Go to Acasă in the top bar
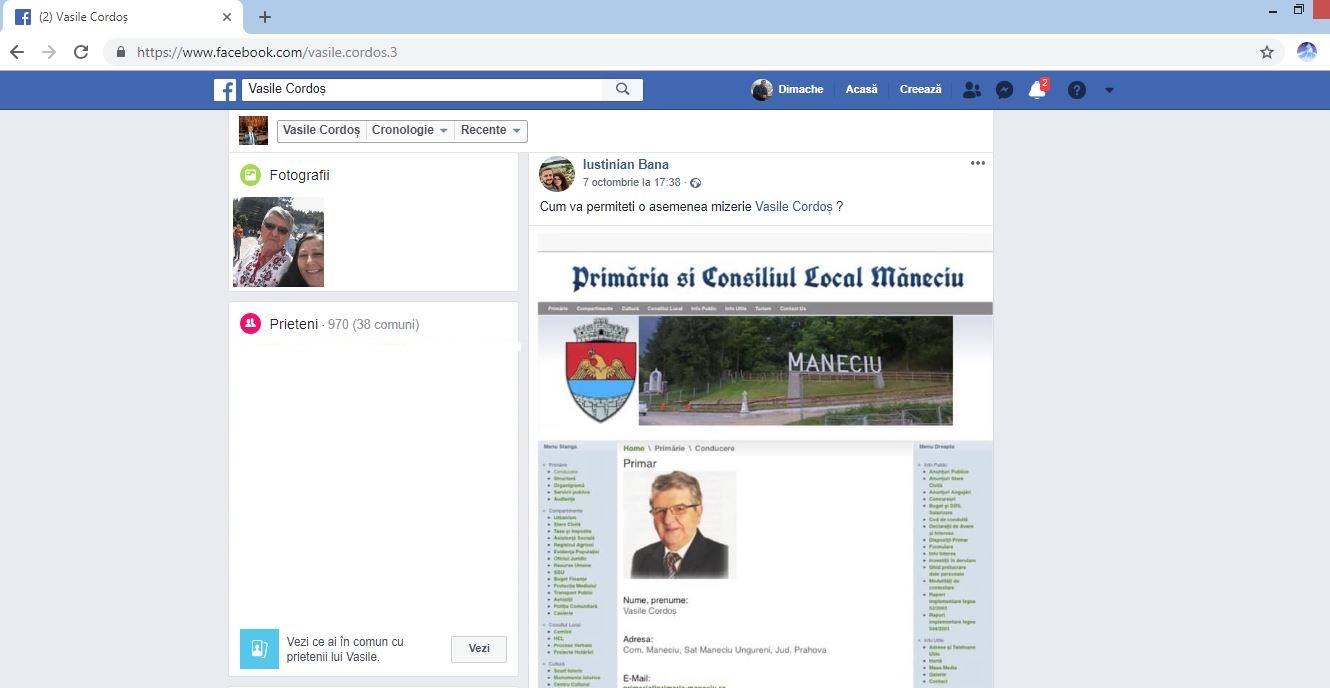The image size is (1330, 688). 861,89
